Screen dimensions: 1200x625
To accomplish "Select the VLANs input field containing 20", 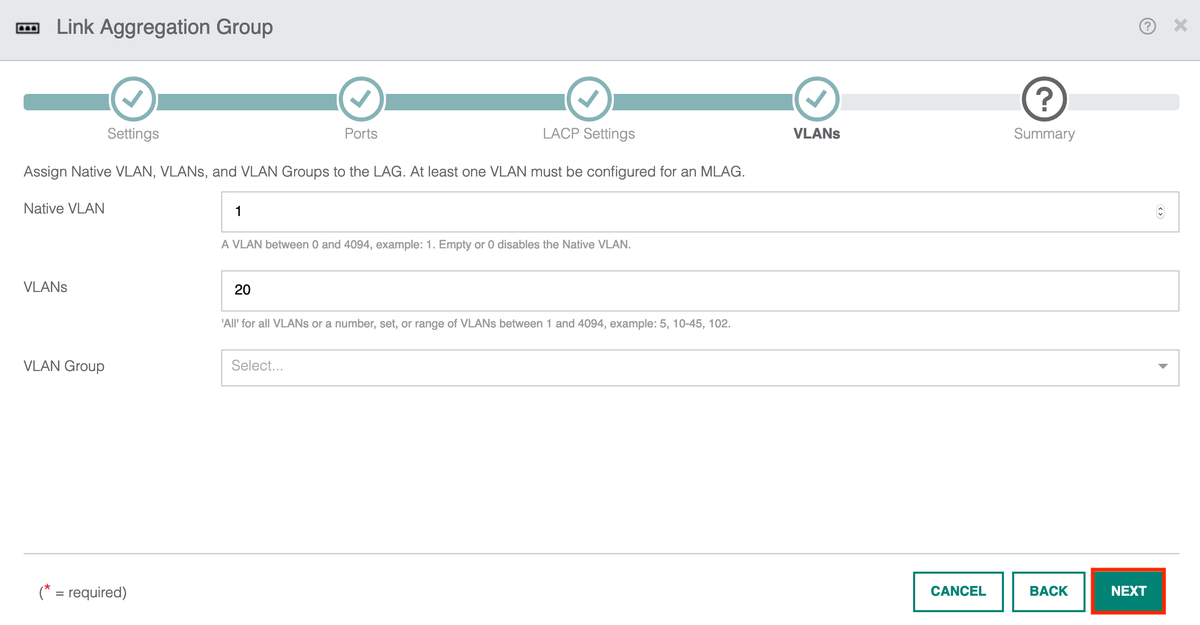I will click(x=700, y=289).
